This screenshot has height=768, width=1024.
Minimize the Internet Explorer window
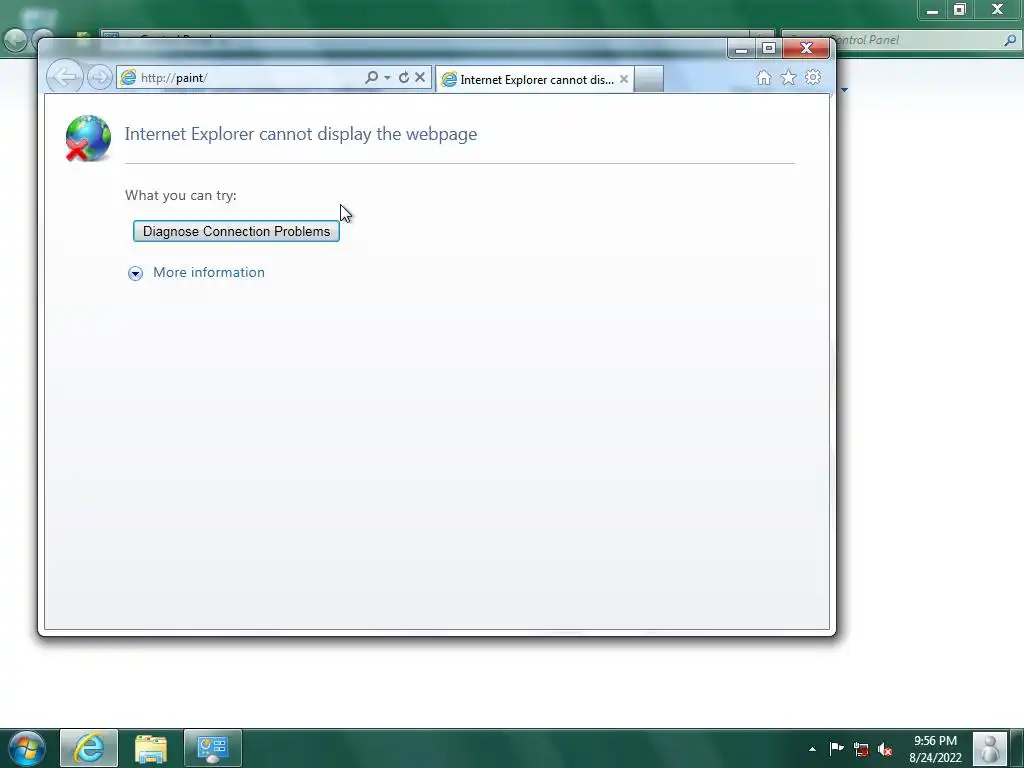[741, 49]
